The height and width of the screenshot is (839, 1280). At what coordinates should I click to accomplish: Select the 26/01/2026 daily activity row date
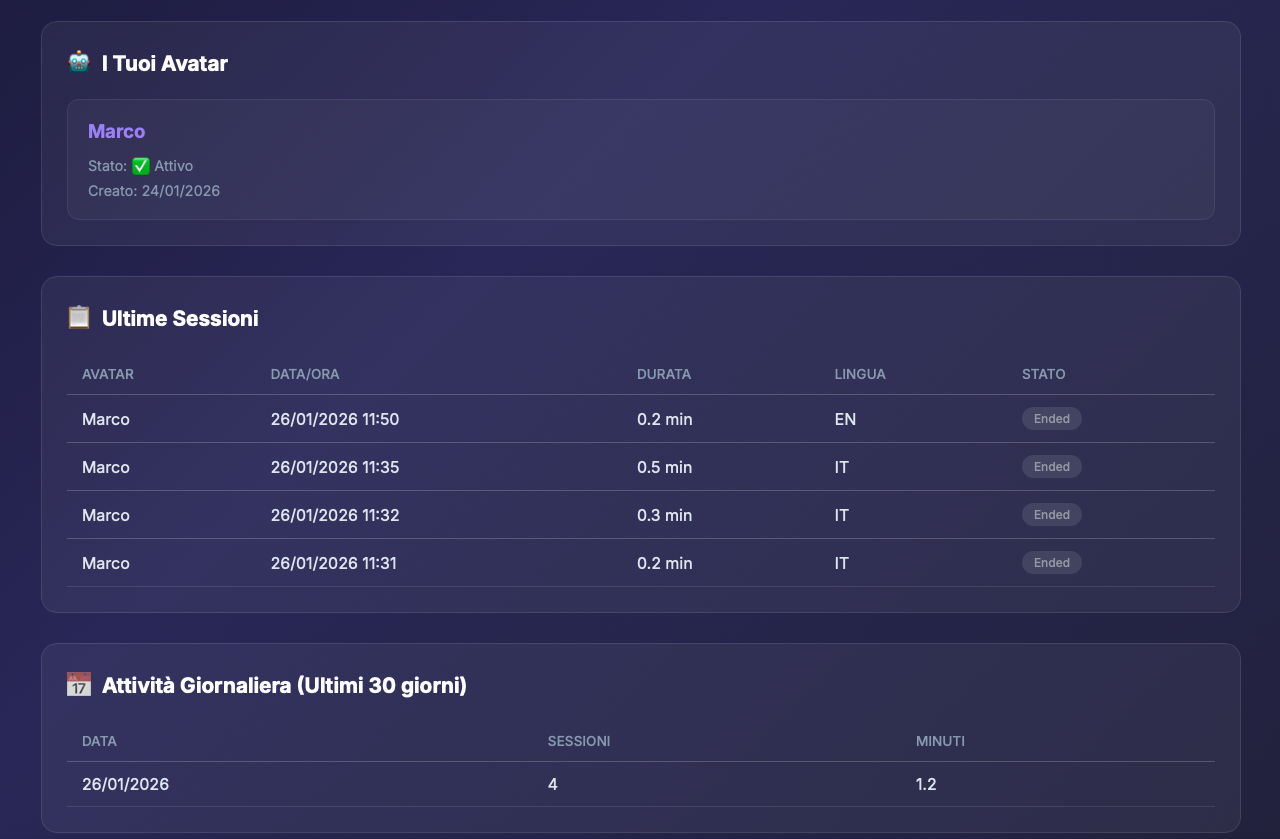[x=125, y=784]
